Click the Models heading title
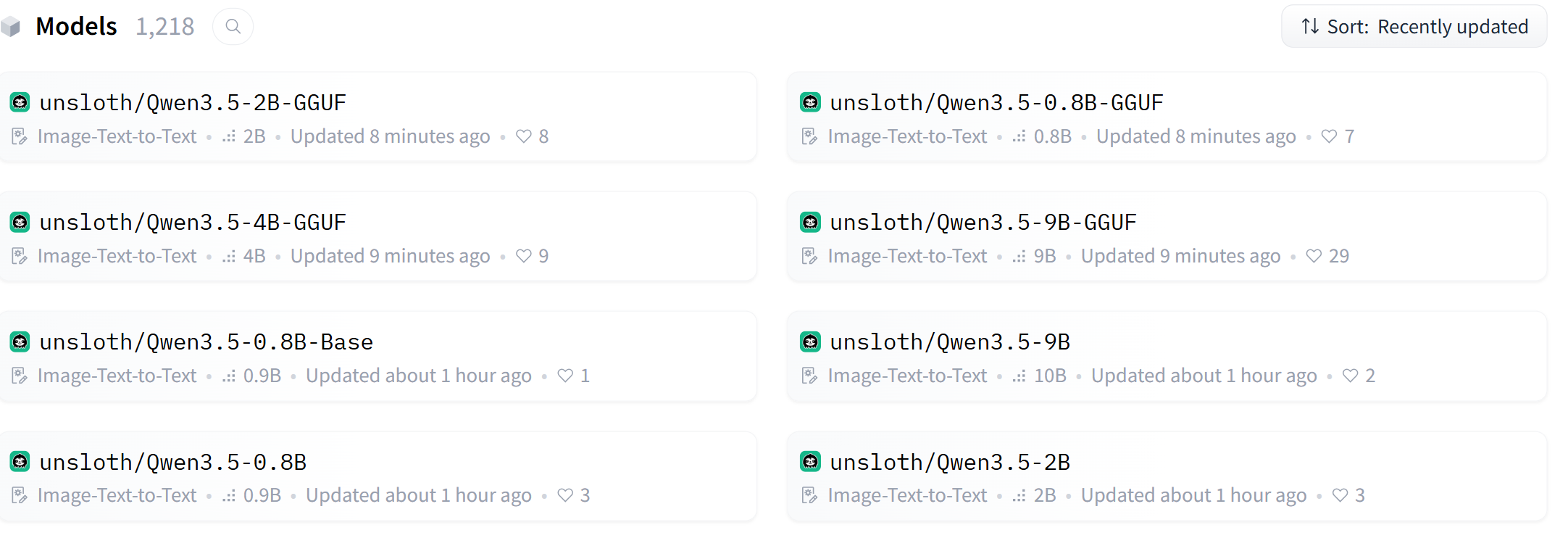This screenshot has height=546, width=1568. pos(76,27)
